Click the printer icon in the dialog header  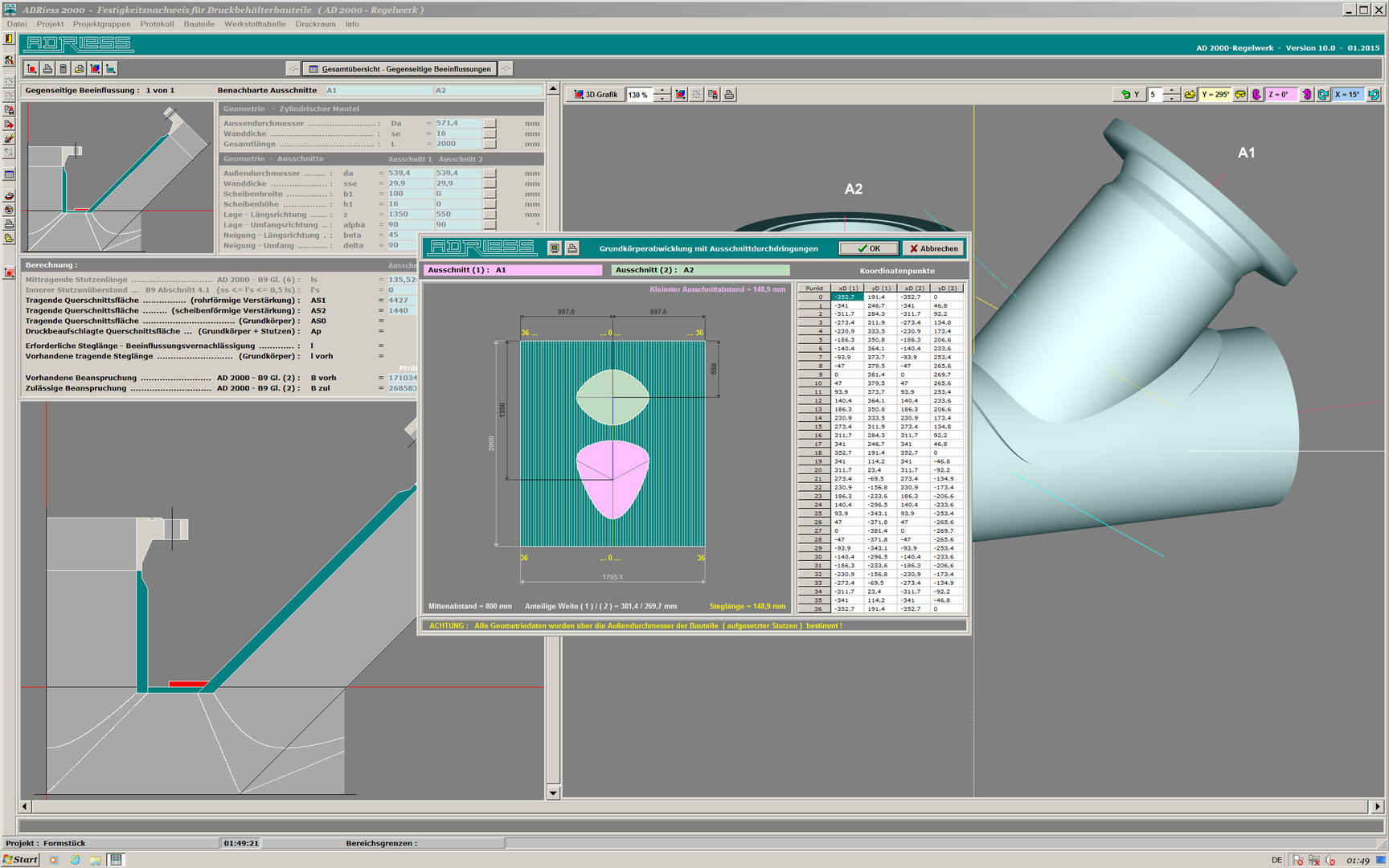tap(572, 248)
